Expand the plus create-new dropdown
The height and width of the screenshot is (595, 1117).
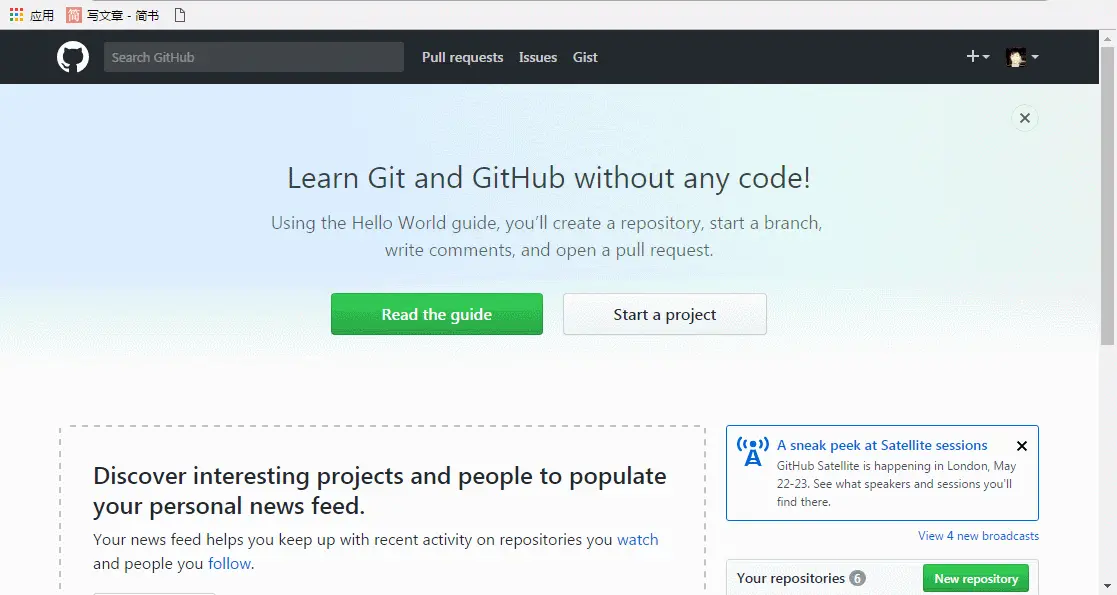click(977, 56)
